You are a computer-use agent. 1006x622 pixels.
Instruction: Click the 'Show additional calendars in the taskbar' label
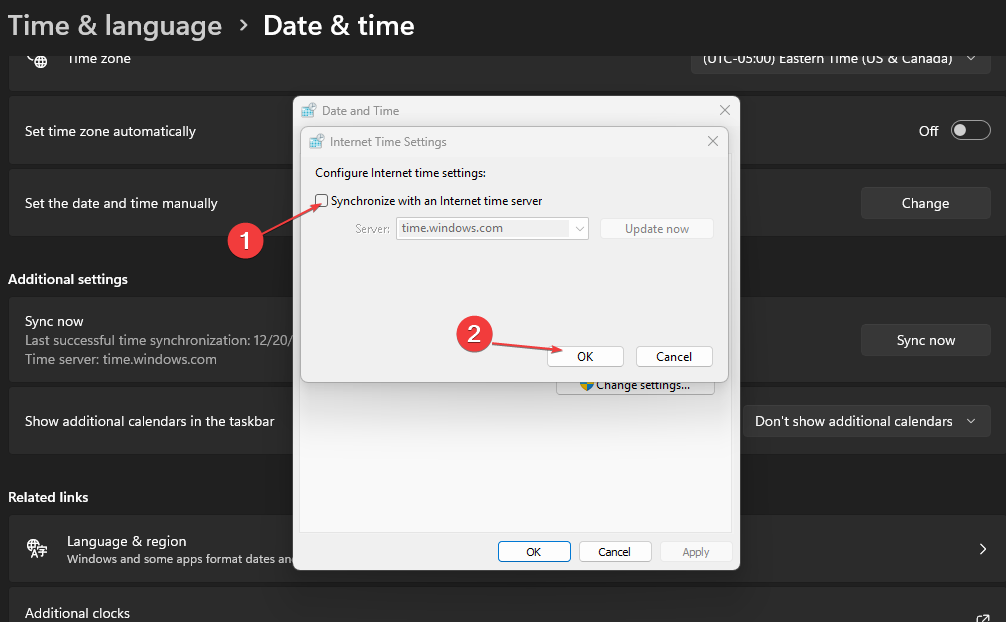click(149, 421)
